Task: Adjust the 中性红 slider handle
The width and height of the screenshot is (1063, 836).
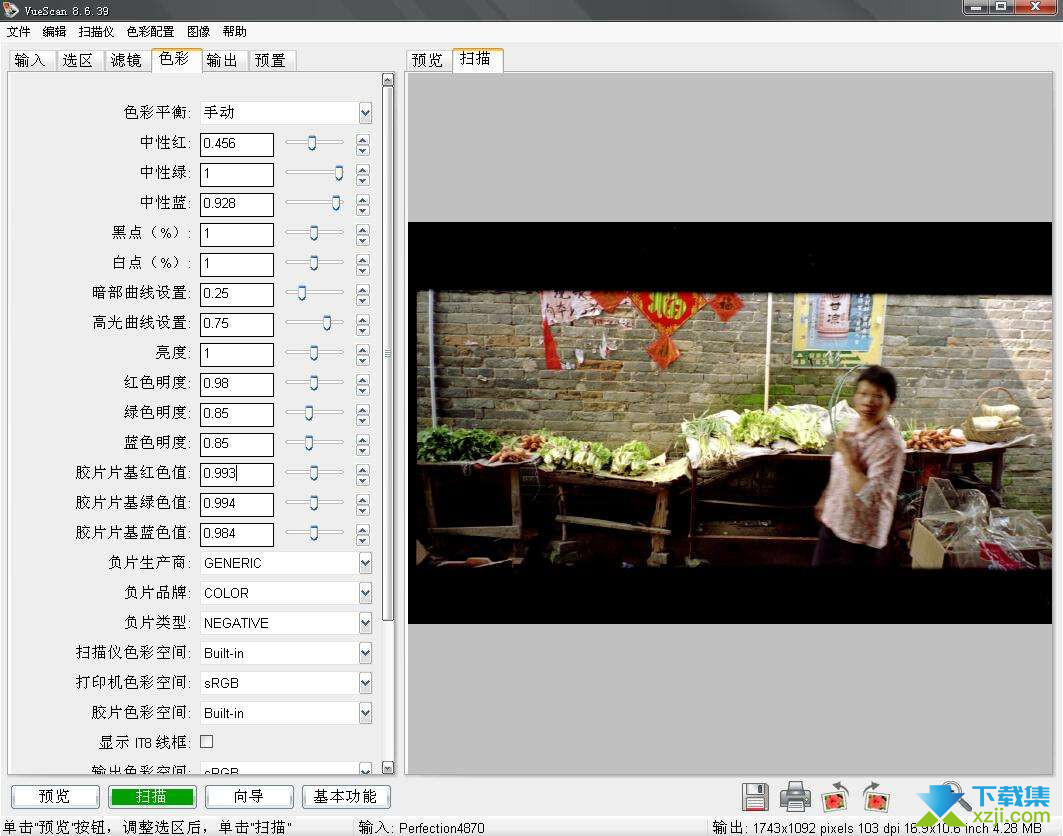Action: click(312, 142)
